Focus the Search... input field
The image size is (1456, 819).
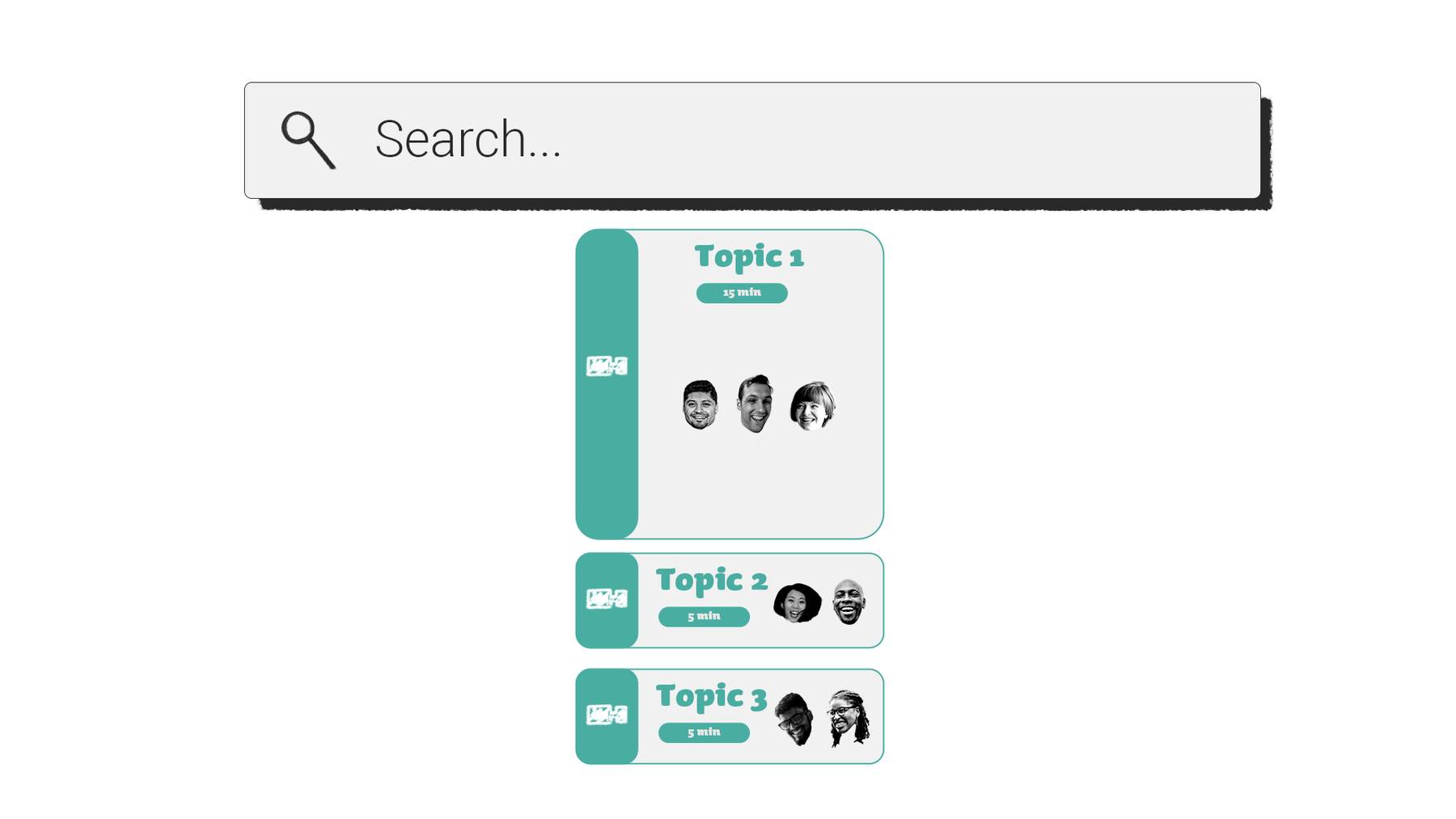point(752,140)
